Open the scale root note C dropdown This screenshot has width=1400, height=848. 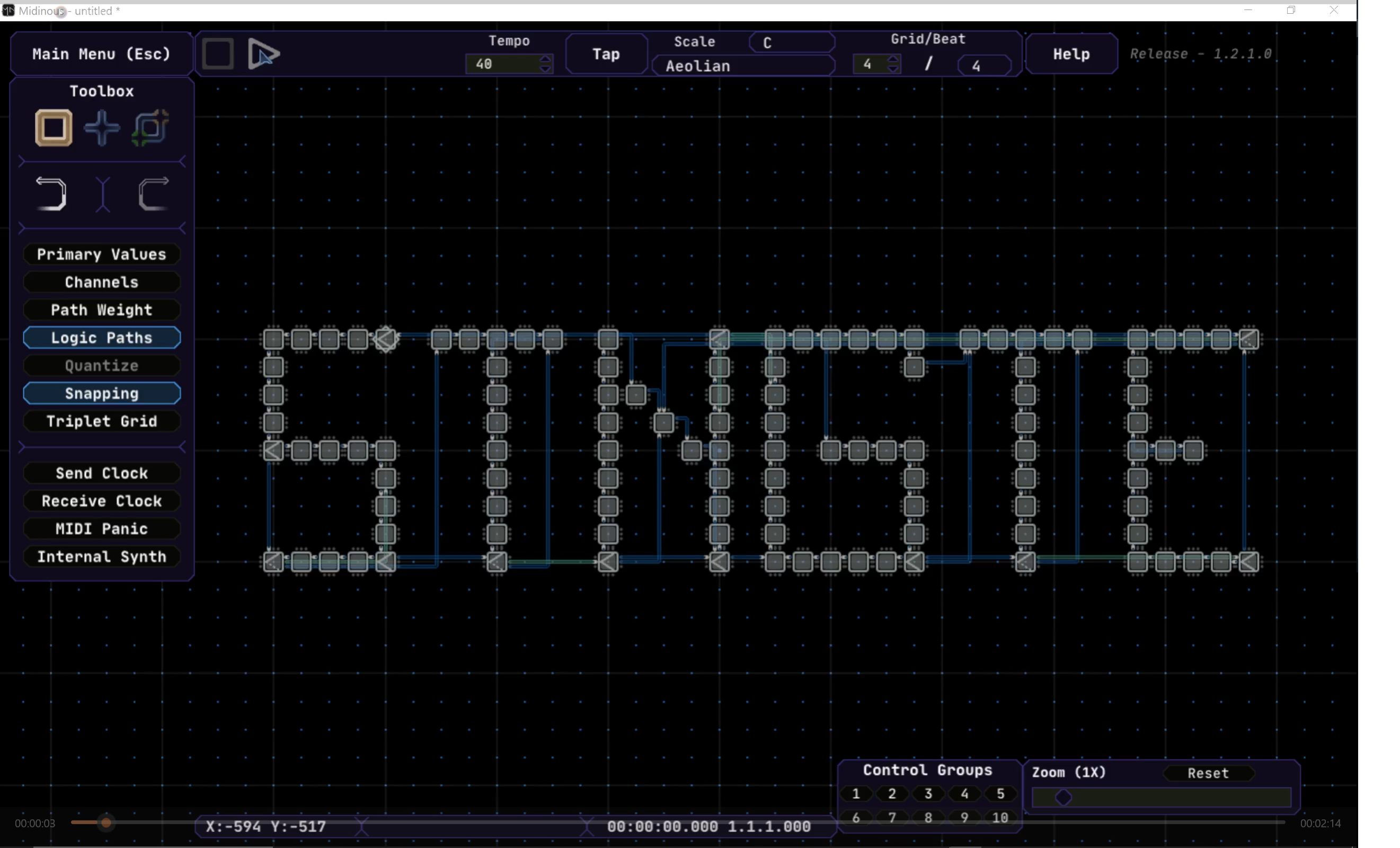point(792,42)
